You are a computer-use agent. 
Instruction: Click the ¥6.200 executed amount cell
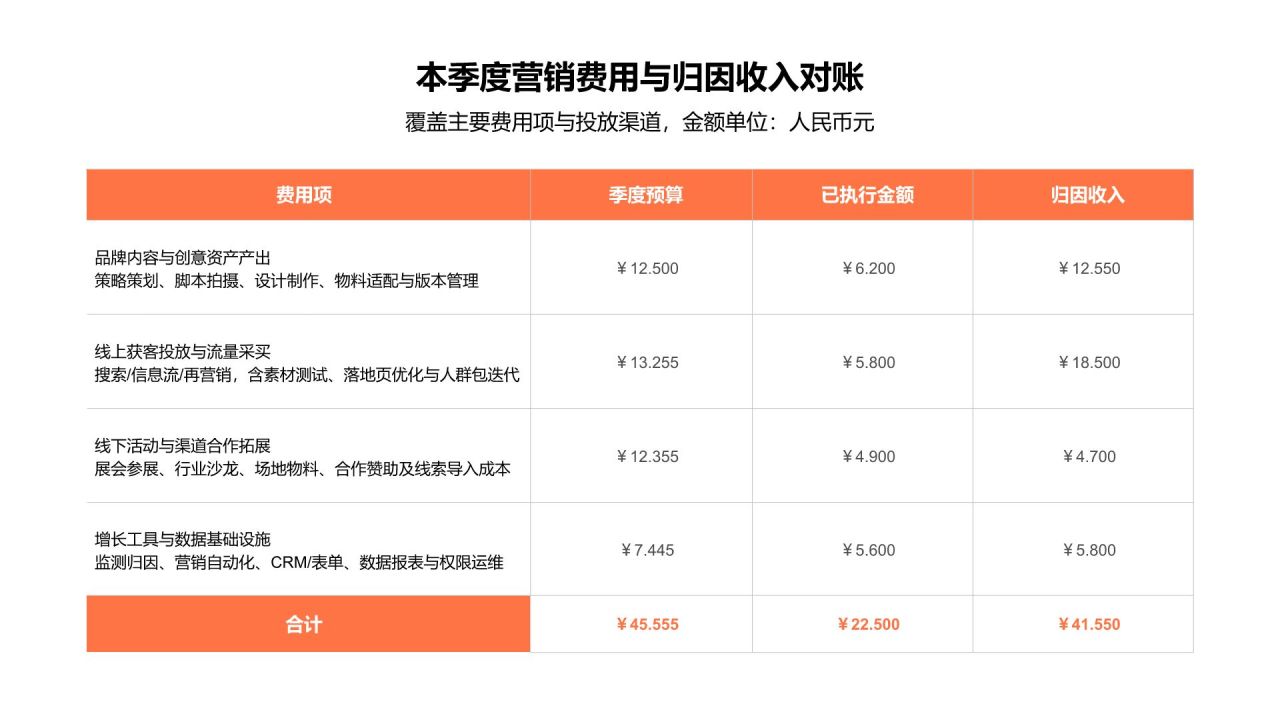[x=867, y=268]
